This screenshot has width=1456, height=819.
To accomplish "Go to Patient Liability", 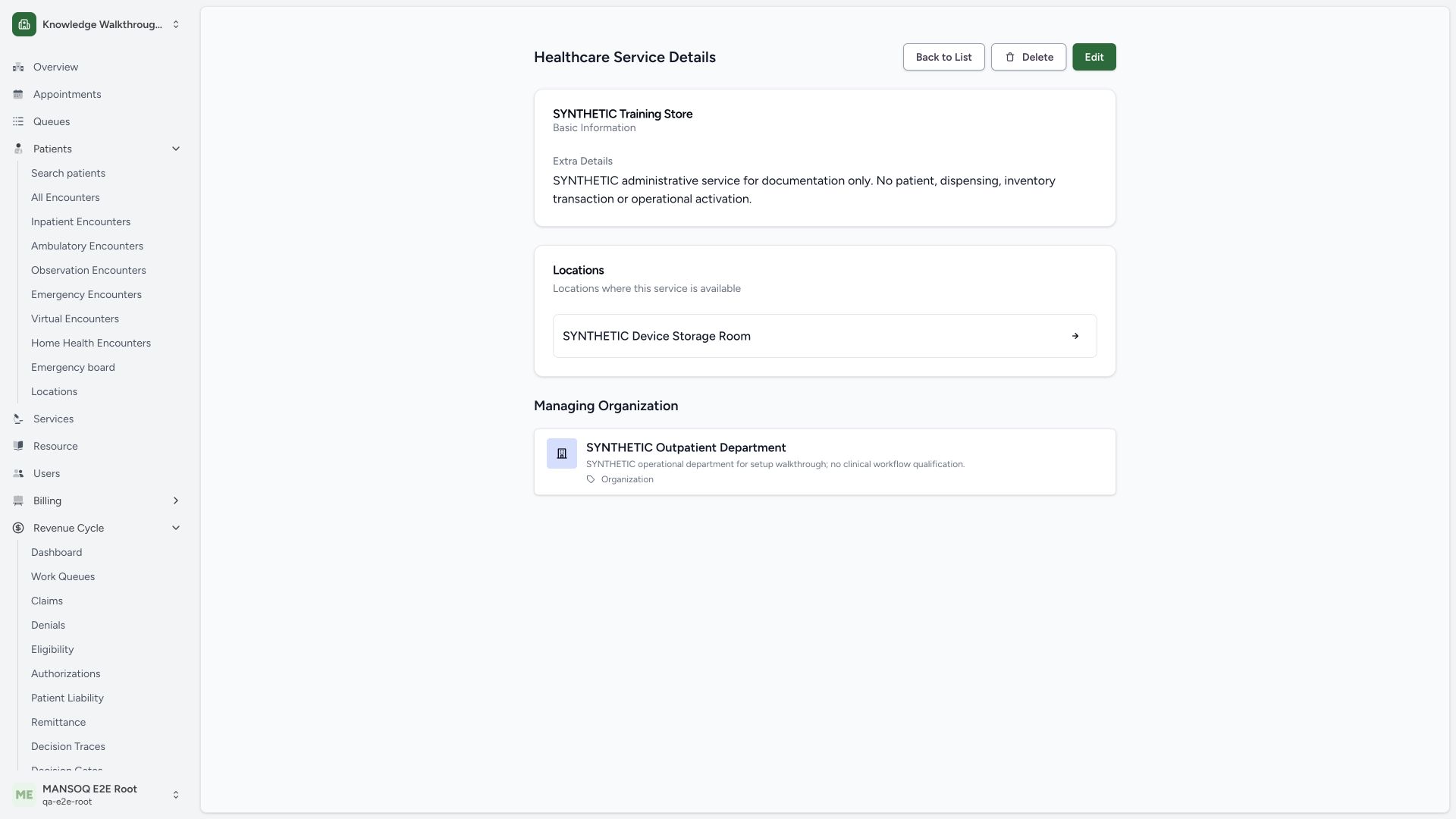I will [67, 698].
